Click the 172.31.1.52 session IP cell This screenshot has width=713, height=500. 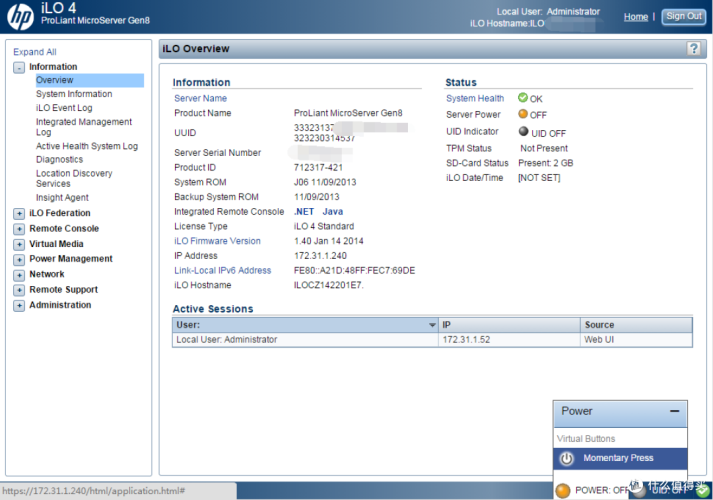coord(509,340)
